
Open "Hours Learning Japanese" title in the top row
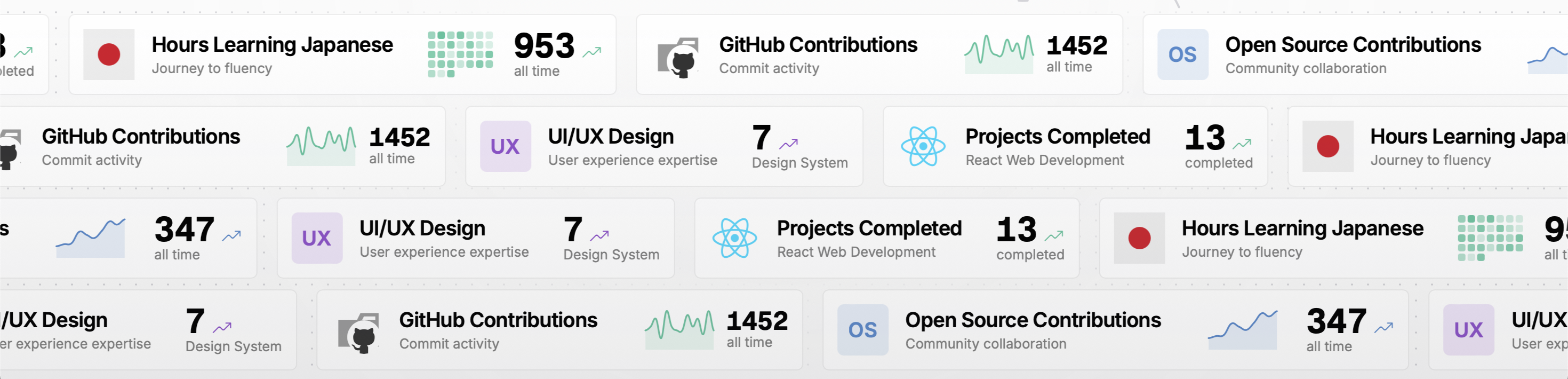[x=272, y=44]
